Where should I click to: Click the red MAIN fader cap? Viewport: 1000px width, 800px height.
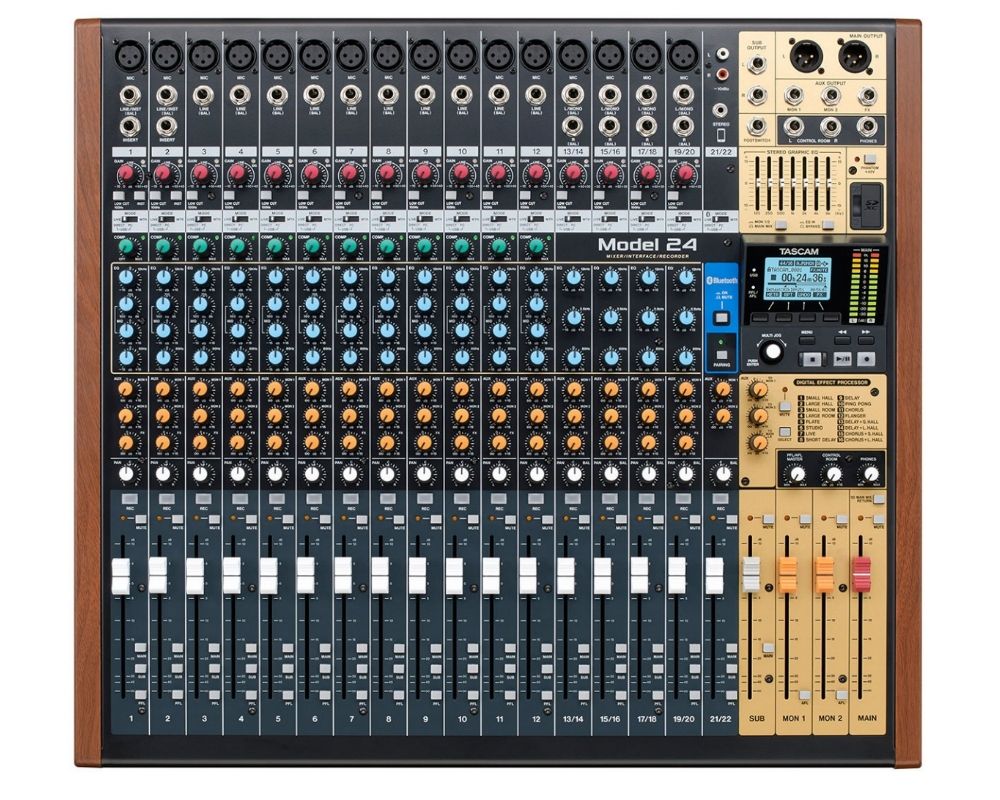click(x=862, y=574)
